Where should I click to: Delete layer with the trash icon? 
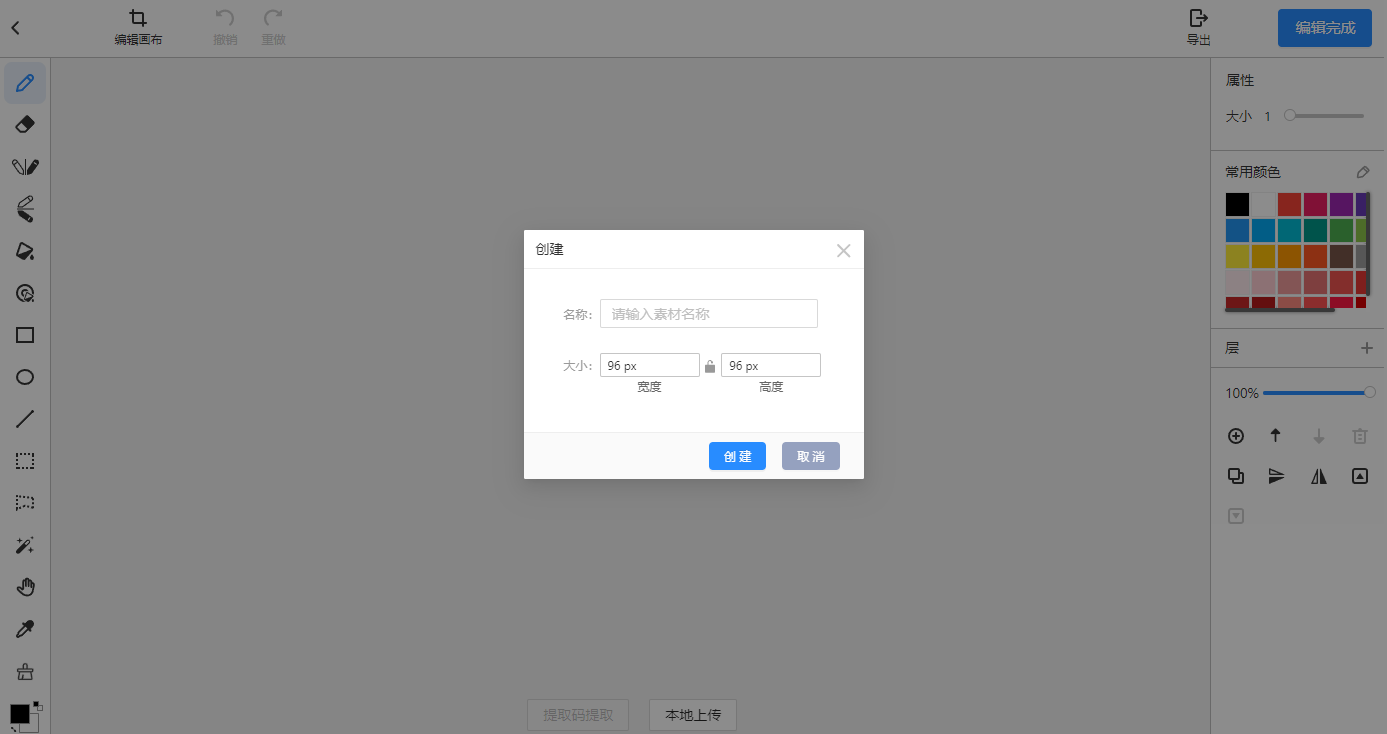click(x=1360, y=436)
